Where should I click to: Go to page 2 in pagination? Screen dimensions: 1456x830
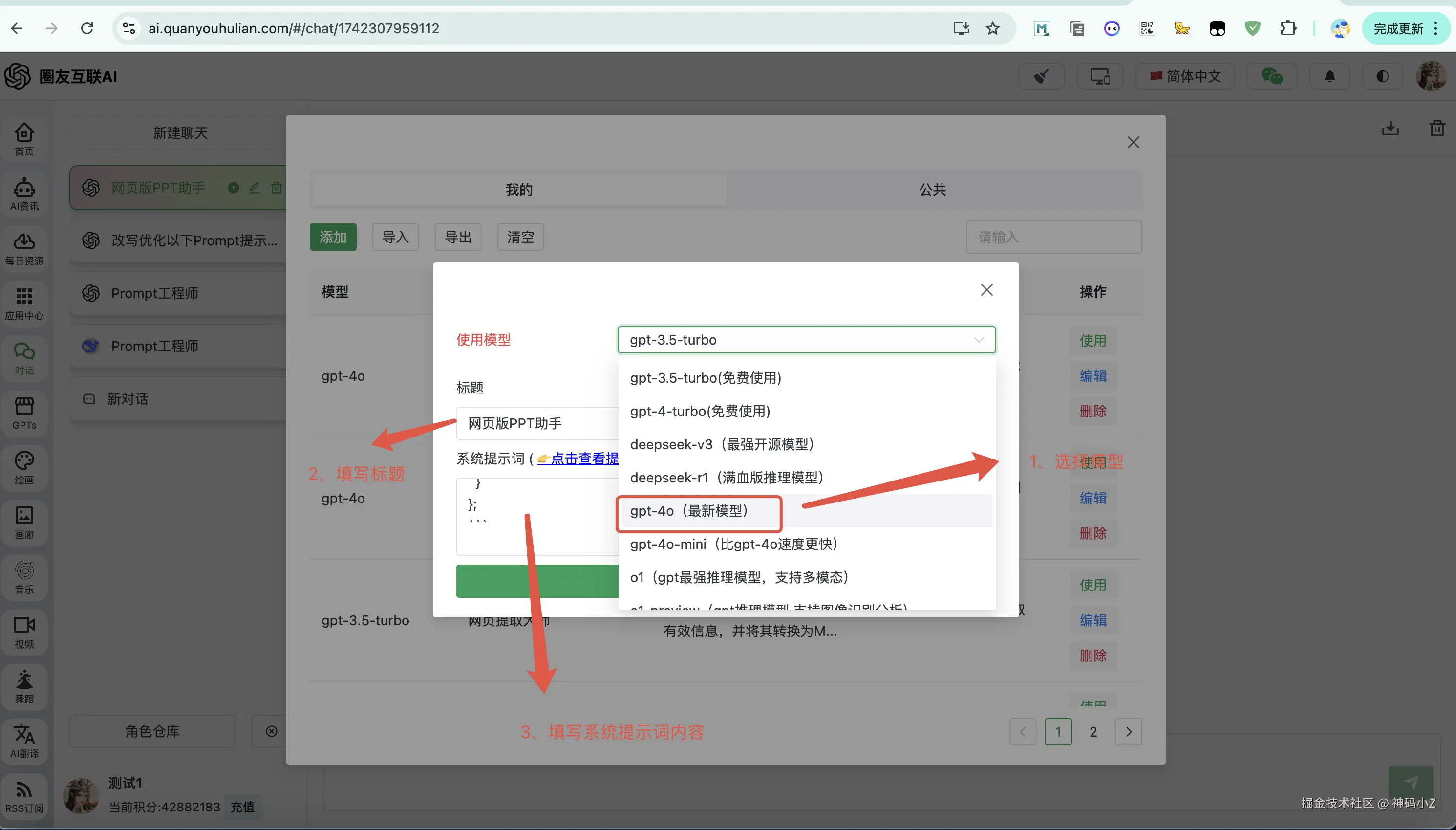click(1092, 731)
